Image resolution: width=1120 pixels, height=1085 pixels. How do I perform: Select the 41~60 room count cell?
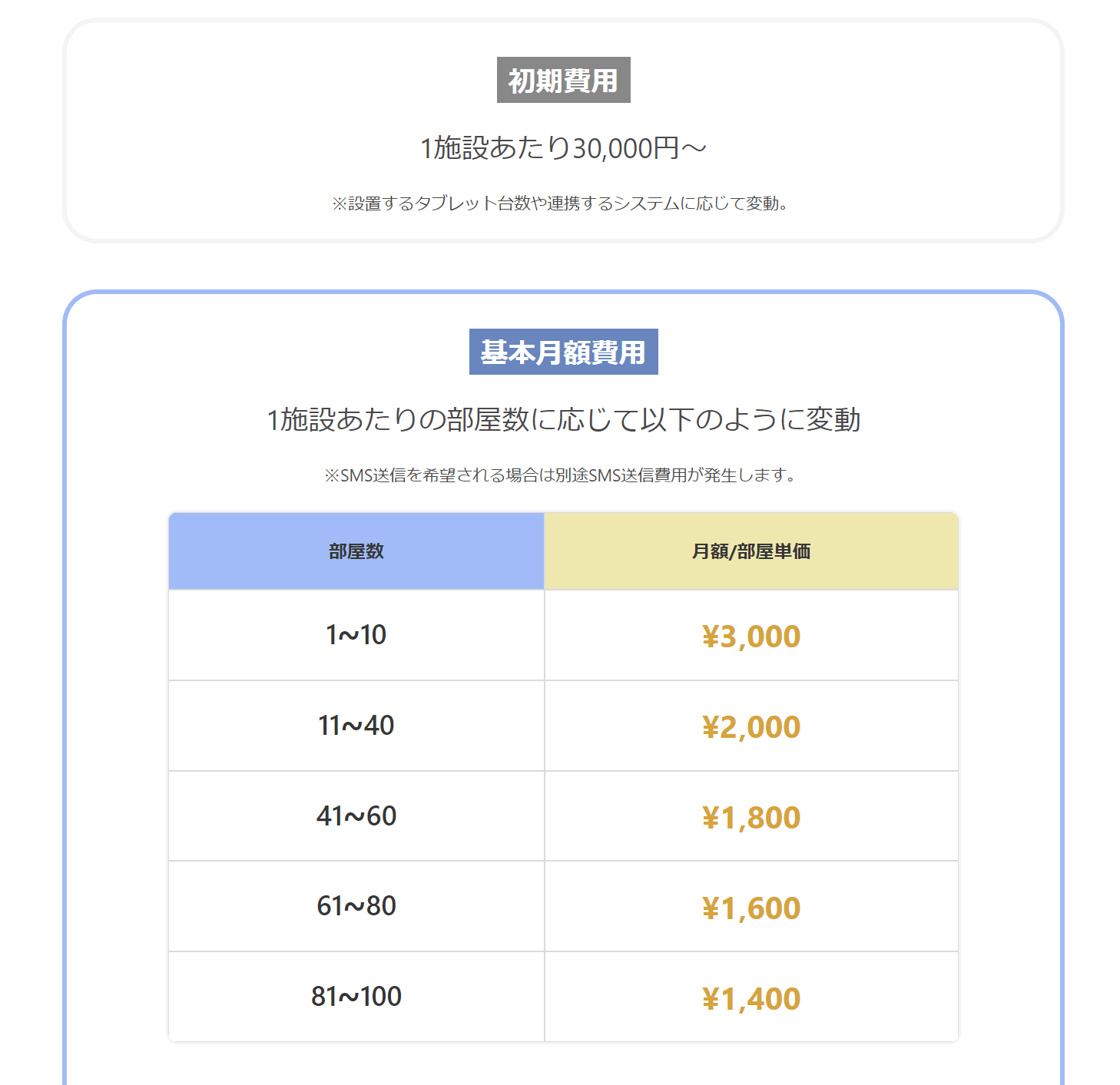(x=356, y=816)
